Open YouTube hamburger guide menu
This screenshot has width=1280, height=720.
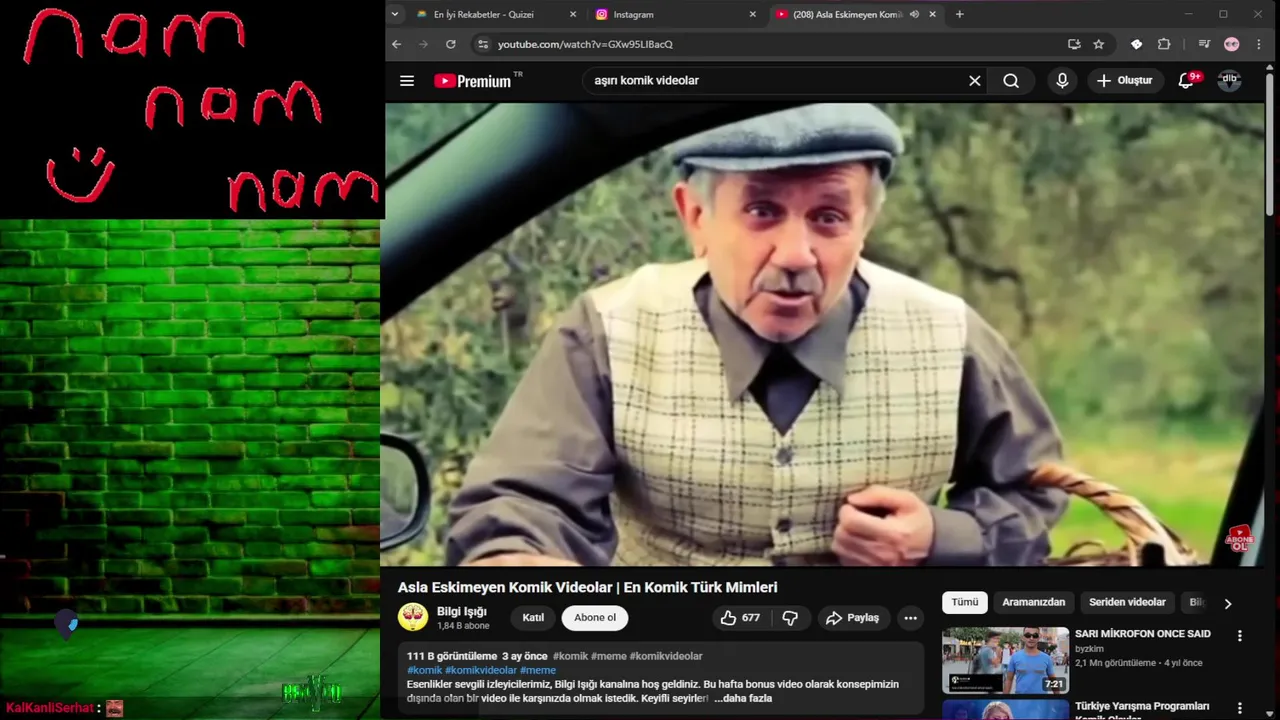pyautogui.click(x=407, y=81)
